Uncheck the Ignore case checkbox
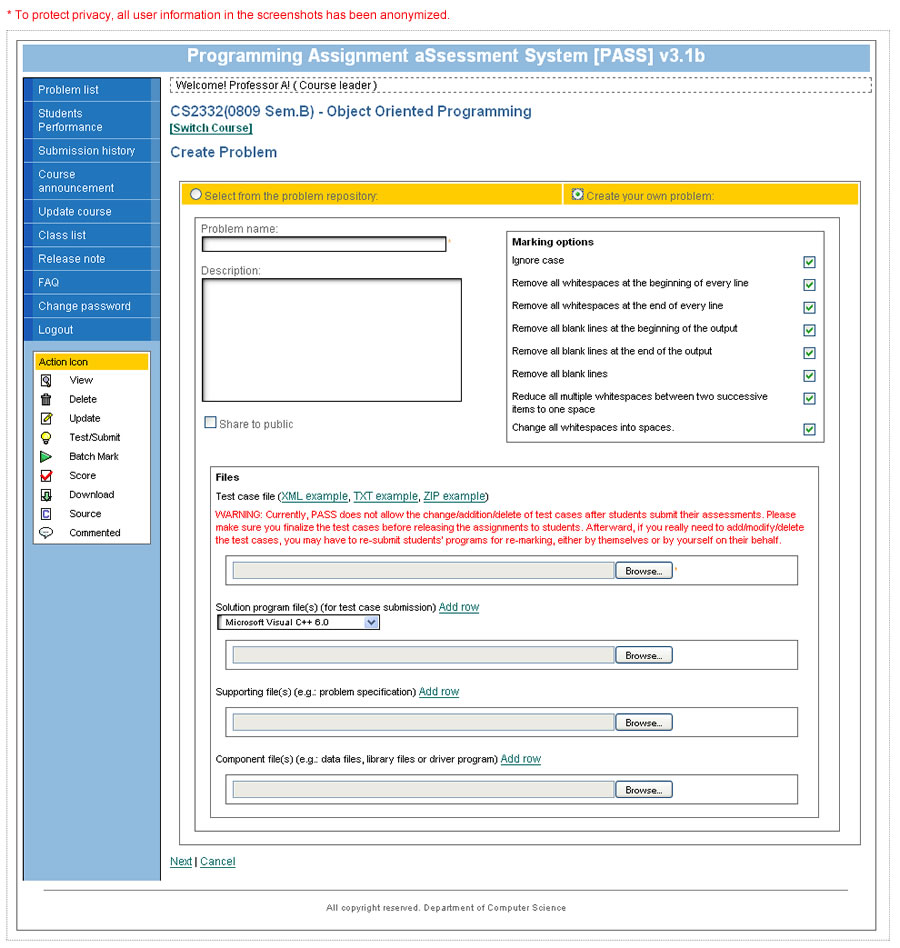This screenshot has height=948, width=900. [x=809, y=262]
